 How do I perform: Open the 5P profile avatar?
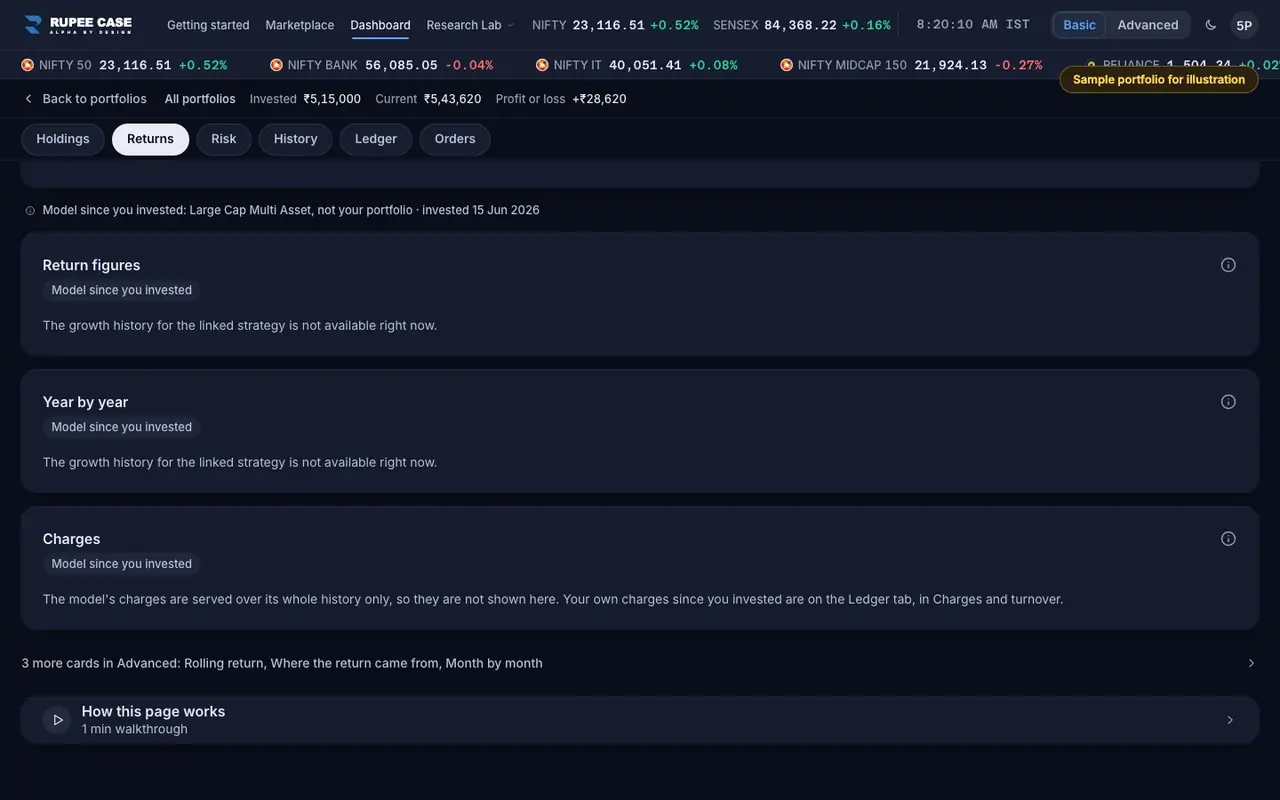coord(1244,25)
